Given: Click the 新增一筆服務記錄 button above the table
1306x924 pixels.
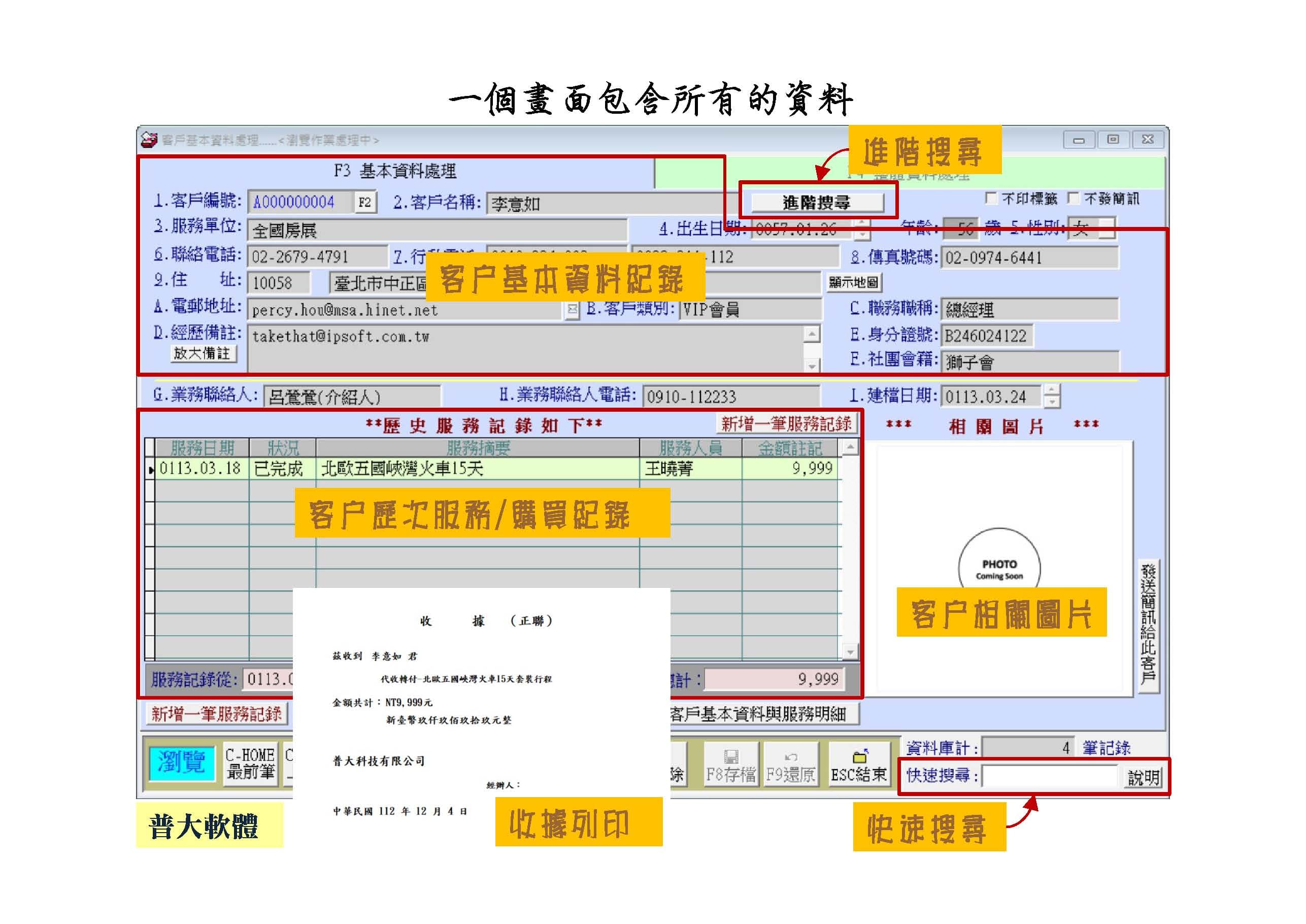Looking at the screenshot, I should [786, 423].
